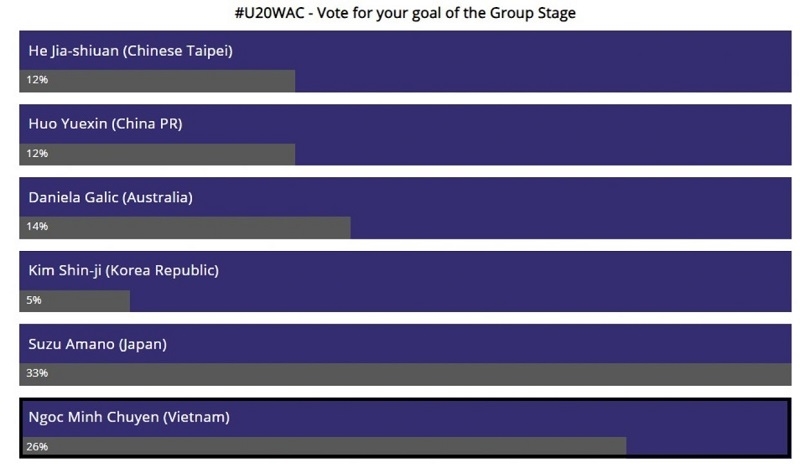Click the 14% gray bar under Daniela Galic

click(x=185, y=228)
